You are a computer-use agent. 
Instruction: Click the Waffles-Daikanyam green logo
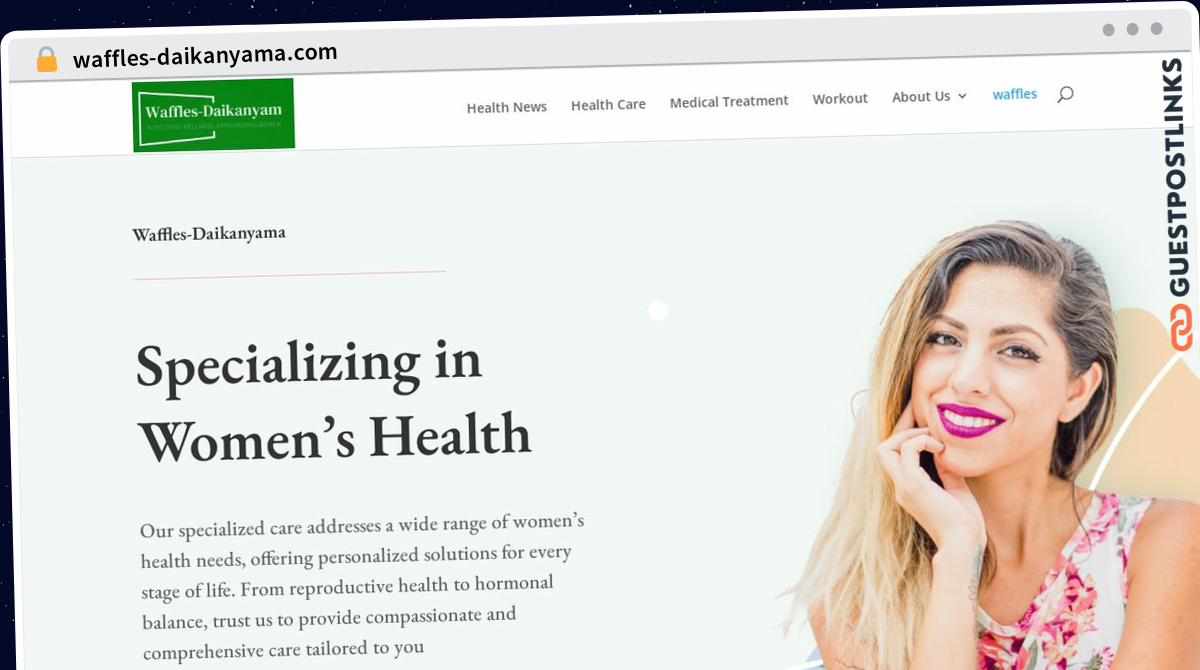tap(213, 115)
